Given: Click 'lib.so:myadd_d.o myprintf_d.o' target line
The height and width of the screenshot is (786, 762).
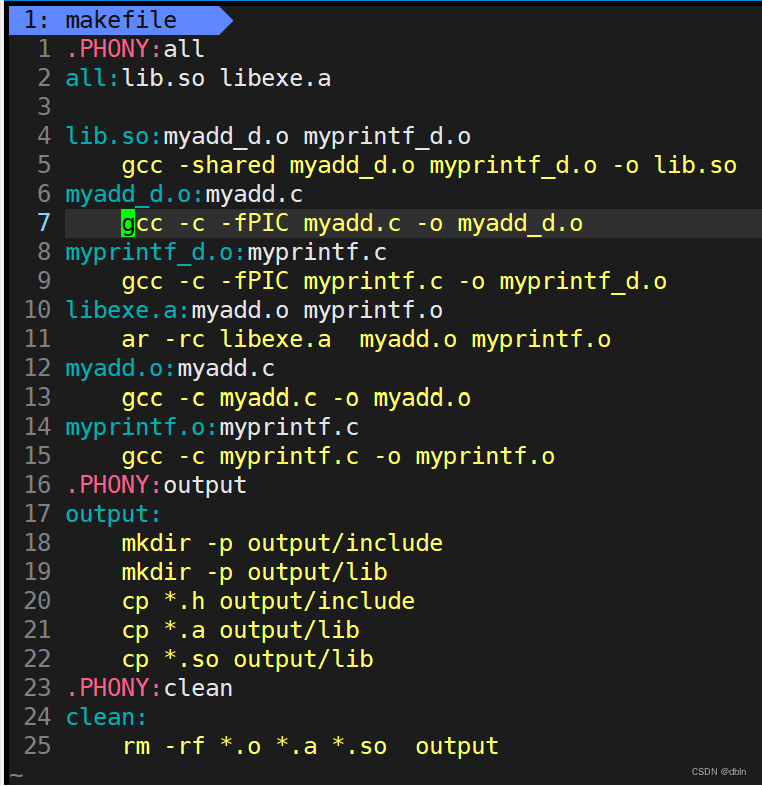Looking at the screenshot, I should pyautogui.click(x=268, y=136).
